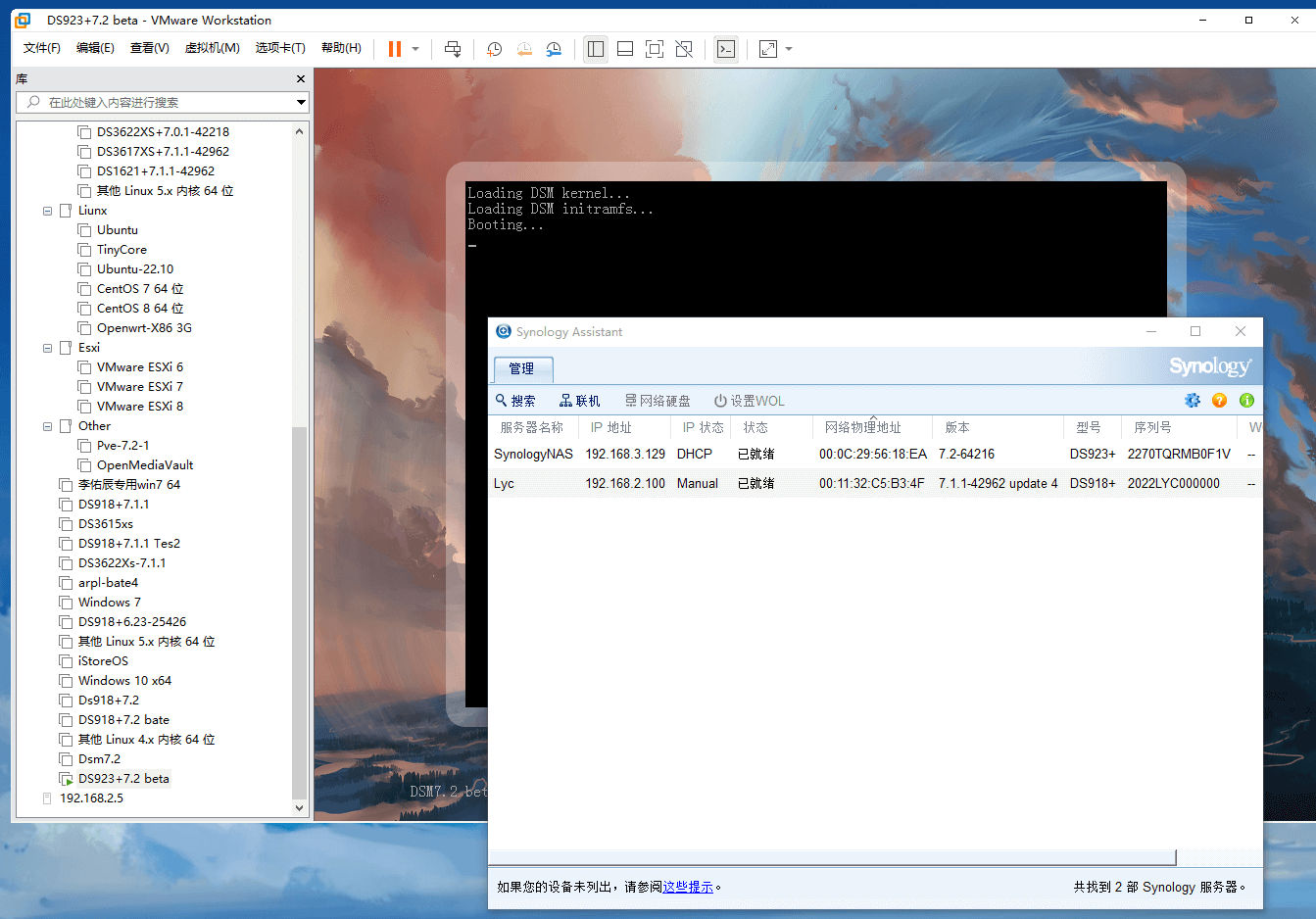Sort by the IP 地址 column header
This screenshot has height=919, width=1316.
(x=624, y=428)
